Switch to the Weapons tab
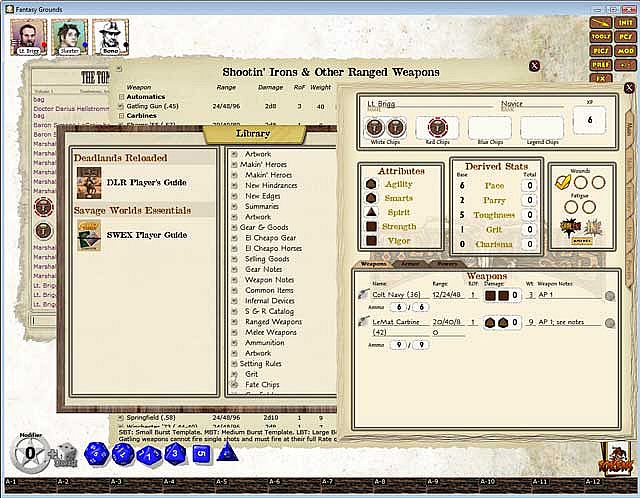Screen dimensions: 640x498 [373, 264]
